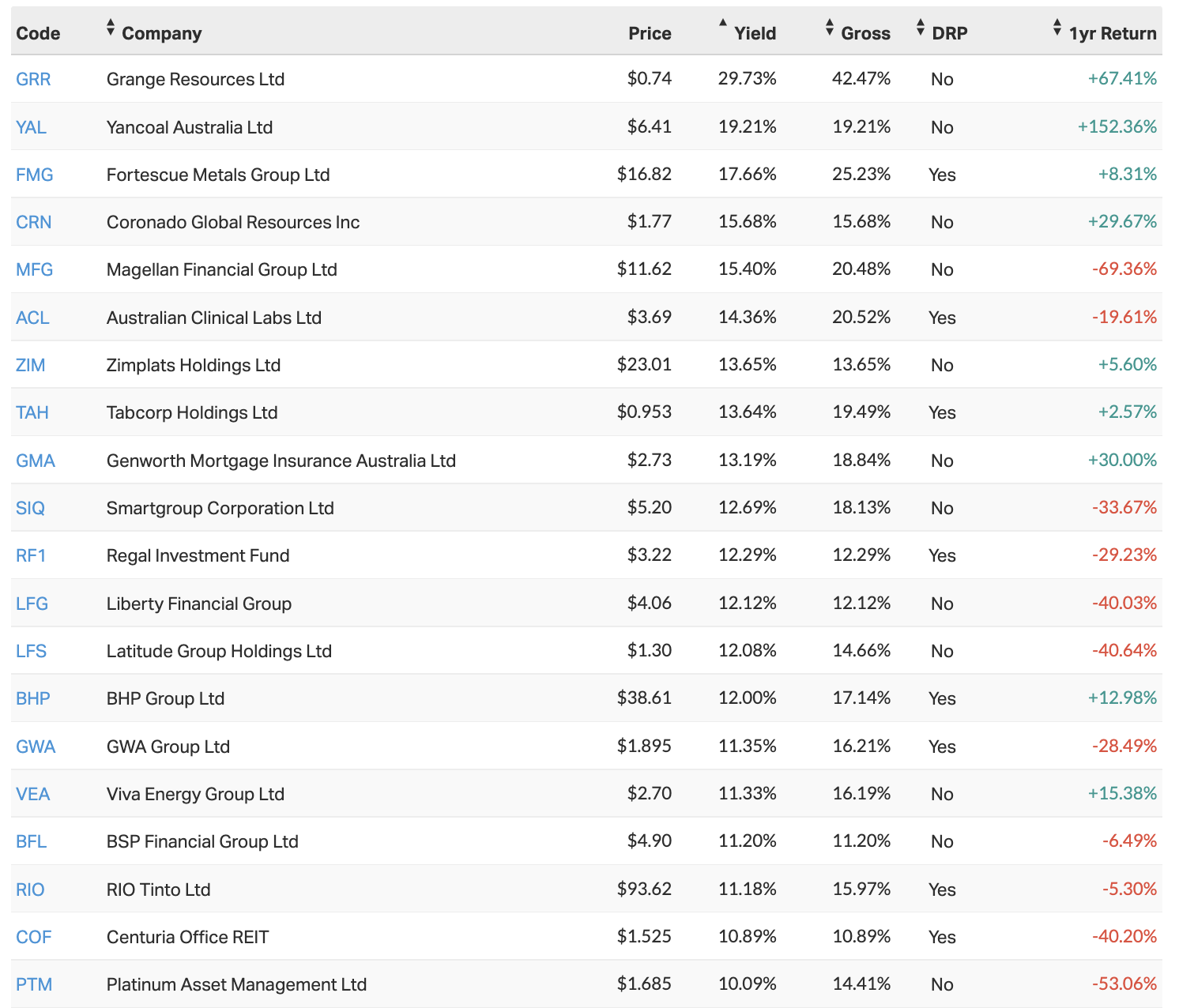Click the Viva Energy Group Ltd row
Image resolution: width=1179 pixels, height=1008 pixels.
pyautogui.click(x=195, y=794)
